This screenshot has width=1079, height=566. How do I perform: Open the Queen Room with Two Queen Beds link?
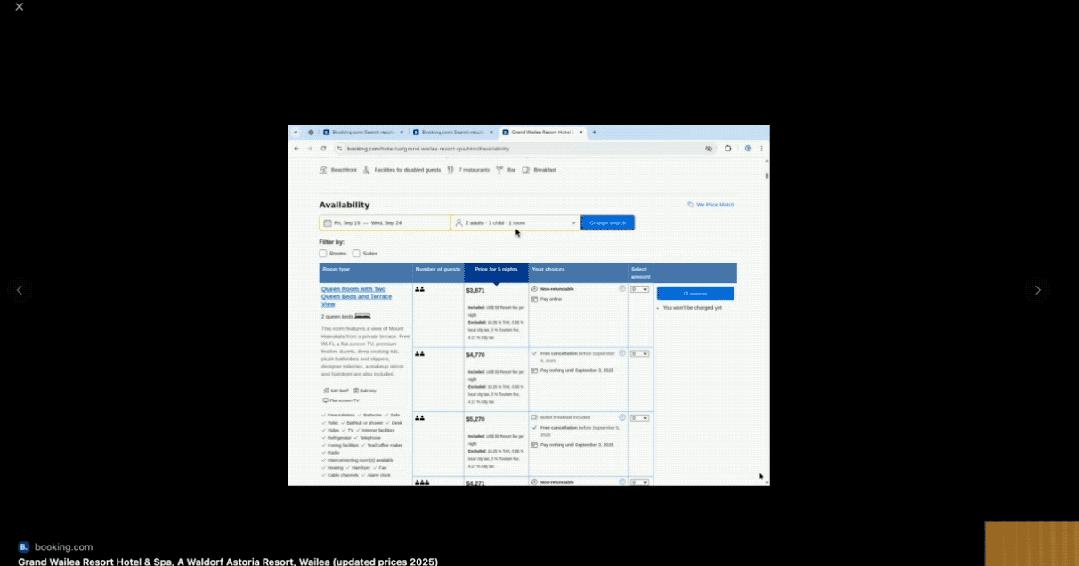(356, 296)
